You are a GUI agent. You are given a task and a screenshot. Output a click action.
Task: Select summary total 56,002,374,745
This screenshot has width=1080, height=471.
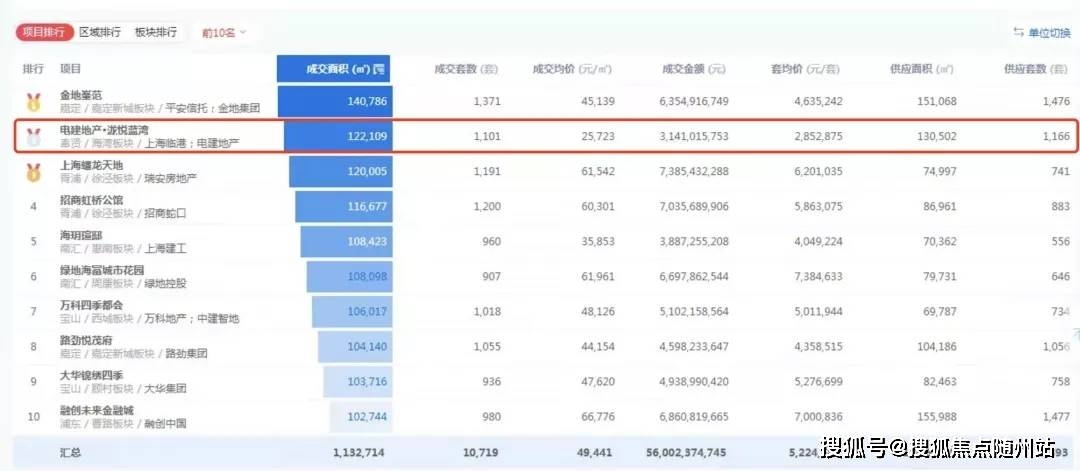(x=686, y=453)
